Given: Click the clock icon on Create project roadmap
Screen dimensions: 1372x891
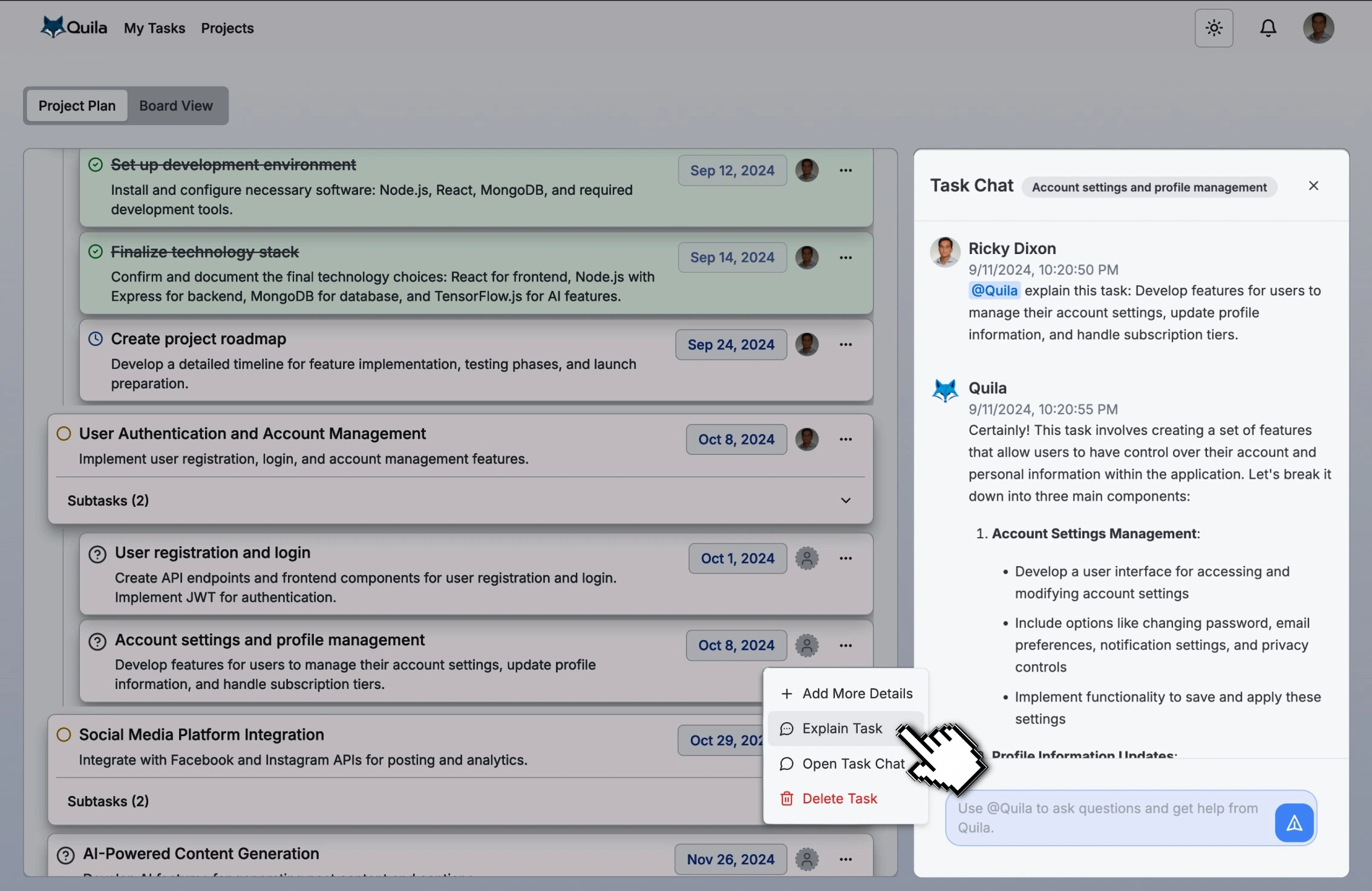Looking at the screenshot, I should tap(96, 339).
